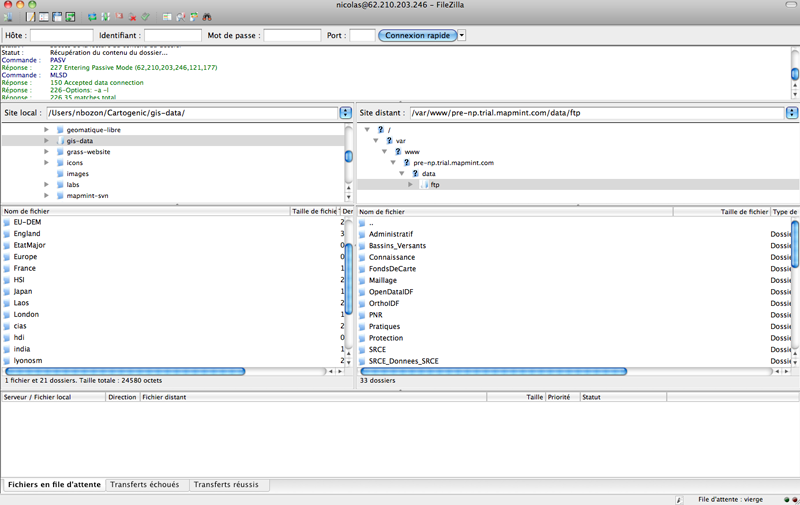The image size is (800, 505).
Task: Expand the ftp remote folder node
Action: click(410, 185)
